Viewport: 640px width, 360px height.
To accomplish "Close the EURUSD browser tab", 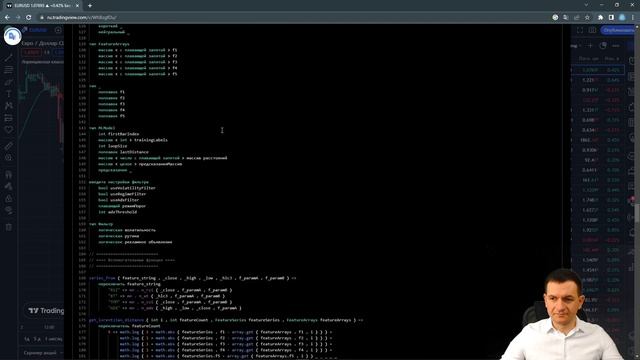I will click(x=77, y=6).
